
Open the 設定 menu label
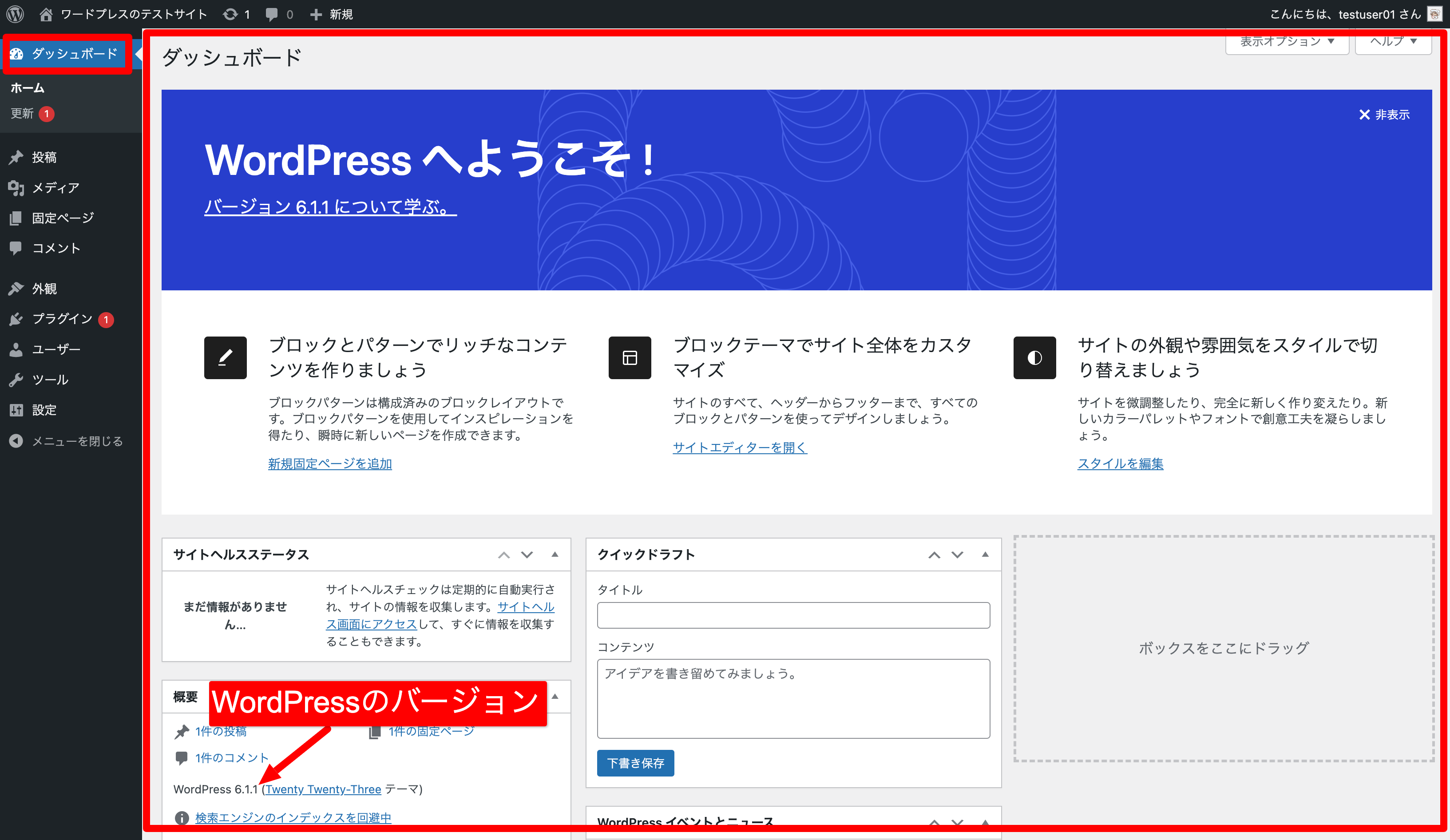[x=44, y=410]
